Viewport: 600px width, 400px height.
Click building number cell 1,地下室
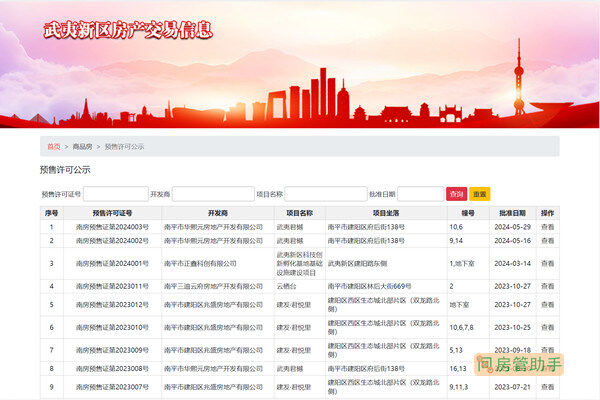tap(462, 263)
